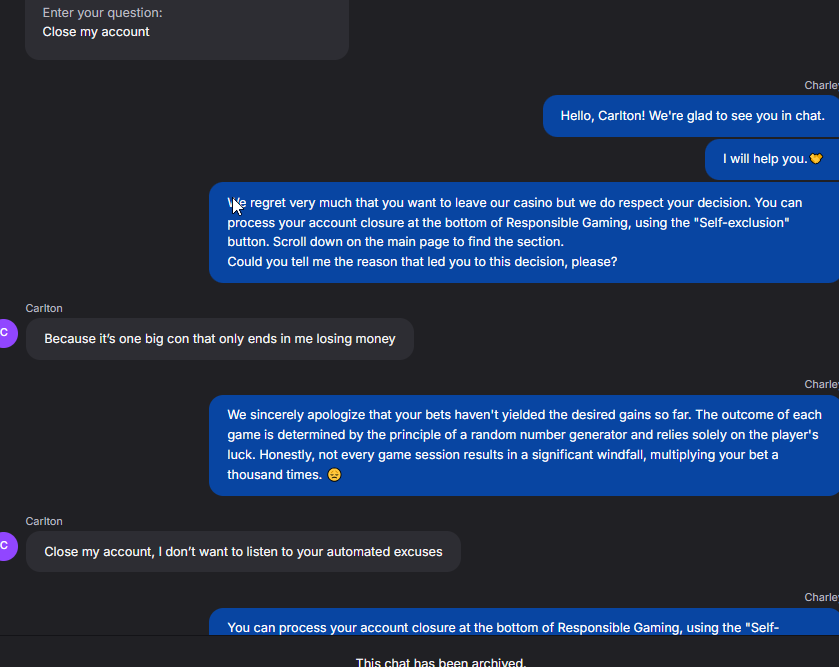Click the "Close my account" question text at top
Screen dimensions: 839x667
point(96,32)
